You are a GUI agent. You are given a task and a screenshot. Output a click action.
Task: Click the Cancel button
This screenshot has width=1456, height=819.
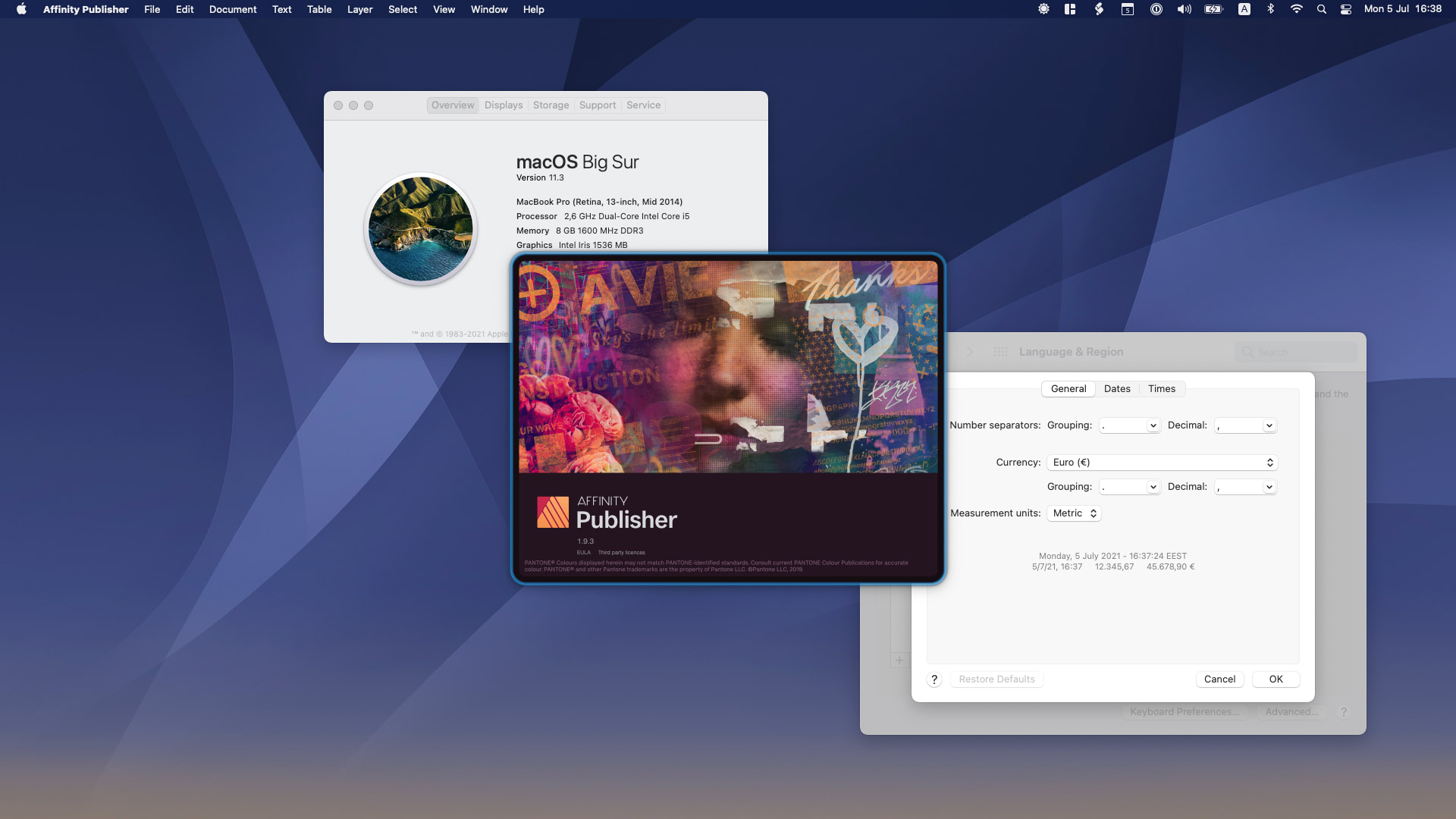click(1219, 679)
